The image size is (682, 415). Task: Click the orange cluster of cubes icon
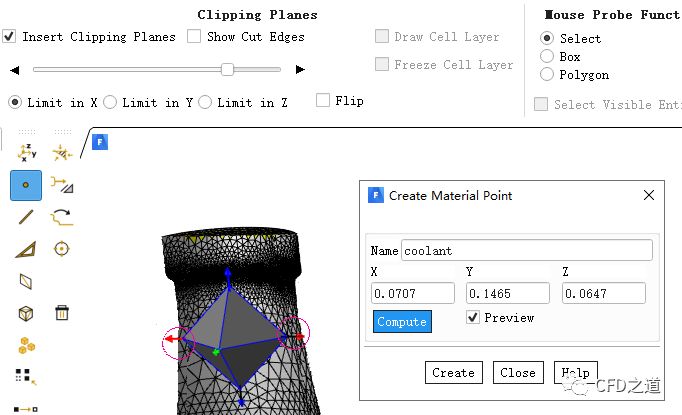click(x=27, y=346)
